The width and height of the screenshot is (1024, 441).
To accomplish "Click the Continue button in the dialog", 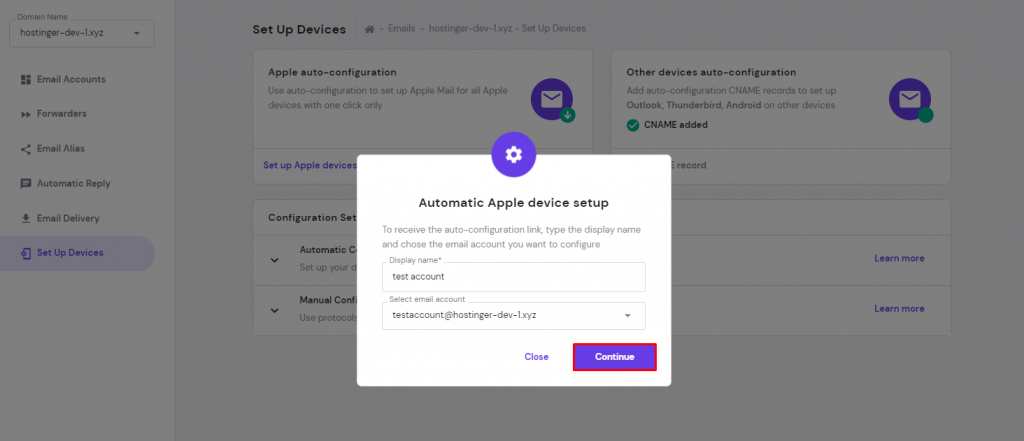I will (x=615, y=357).
